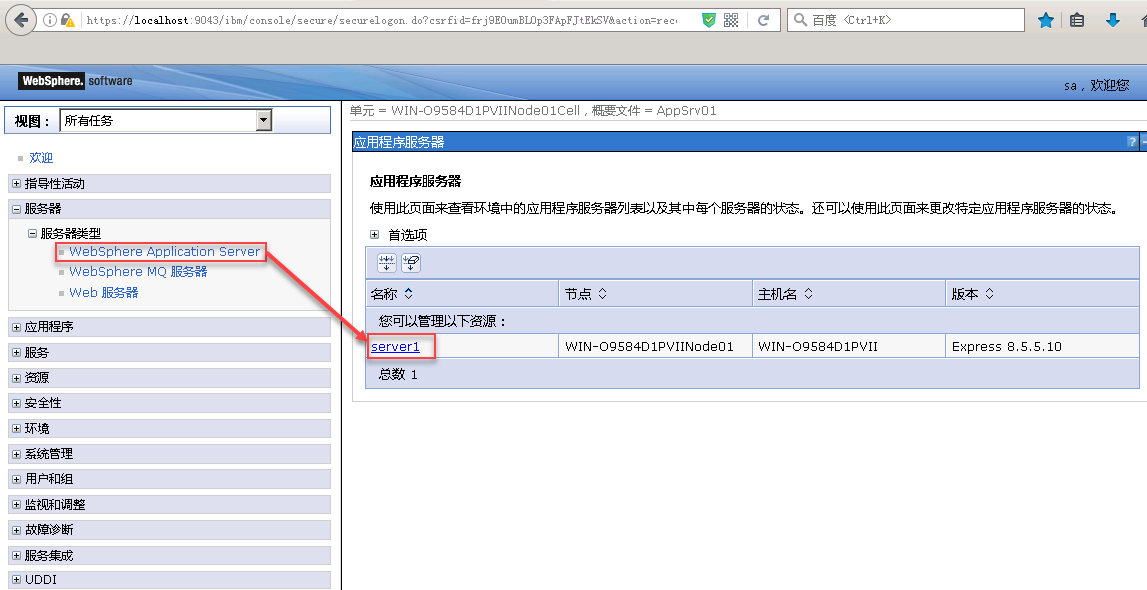Open the Web 服务器 link
Viewport: 1147px width, 590px height.
tap(104, 292)
